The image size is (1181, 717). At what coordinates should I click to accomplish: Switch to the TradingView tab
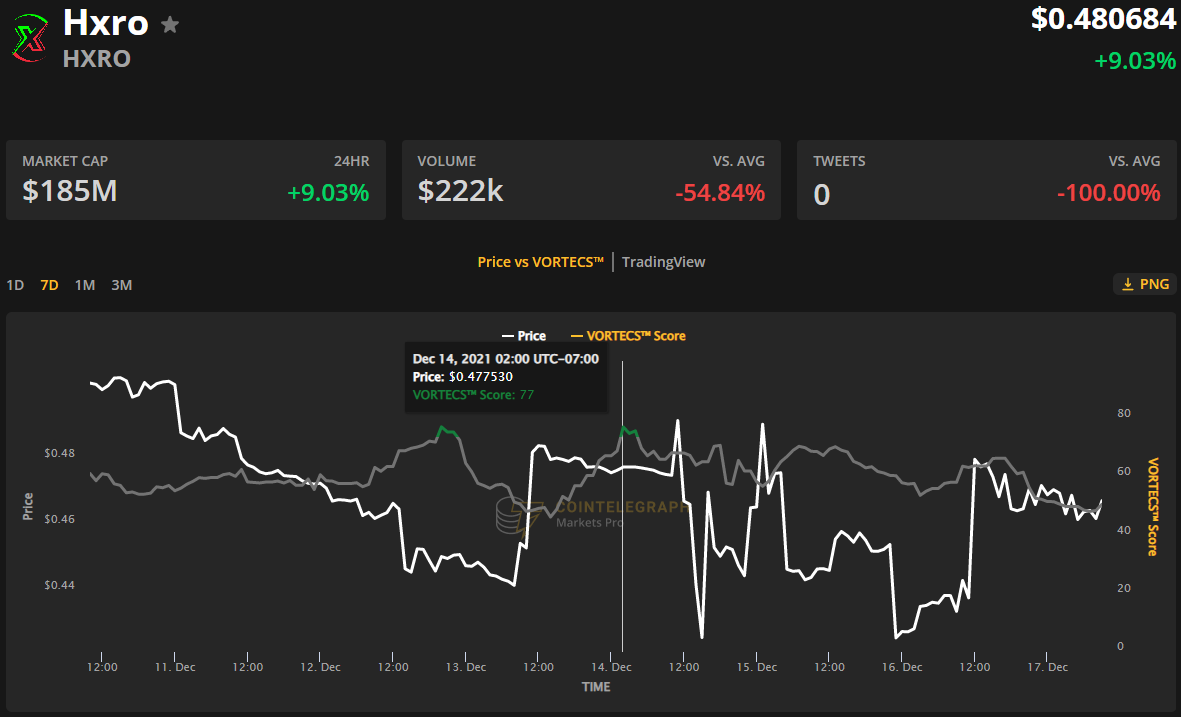click(663, 261)
